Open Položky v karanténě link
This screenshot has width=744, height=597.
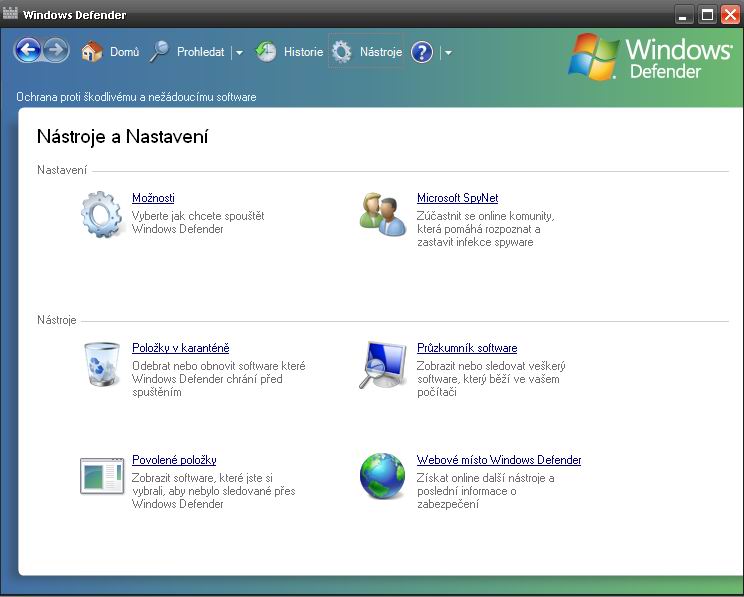(180, 348)
